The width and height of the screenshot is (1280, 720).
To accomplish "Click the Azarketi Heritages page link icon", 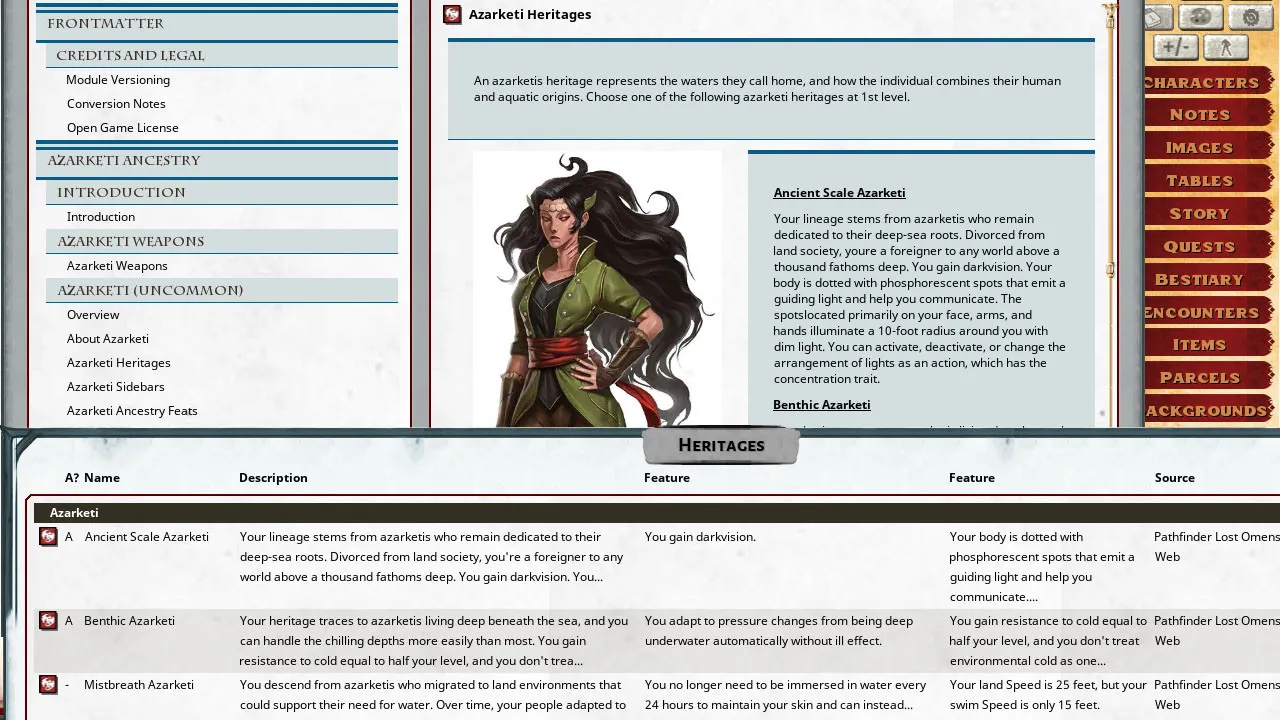I will 452,14.
